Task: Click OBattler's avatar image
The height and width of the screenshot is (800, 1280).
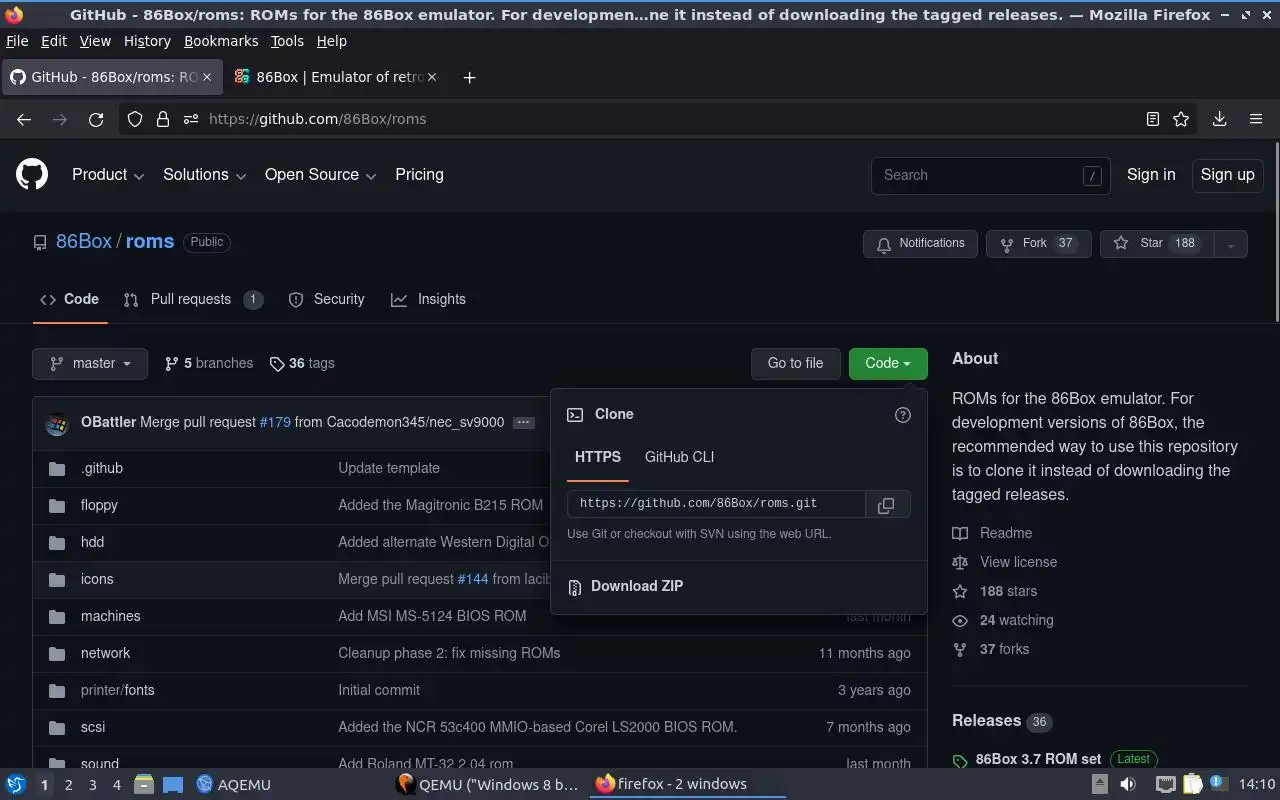Action: (57, 423)
